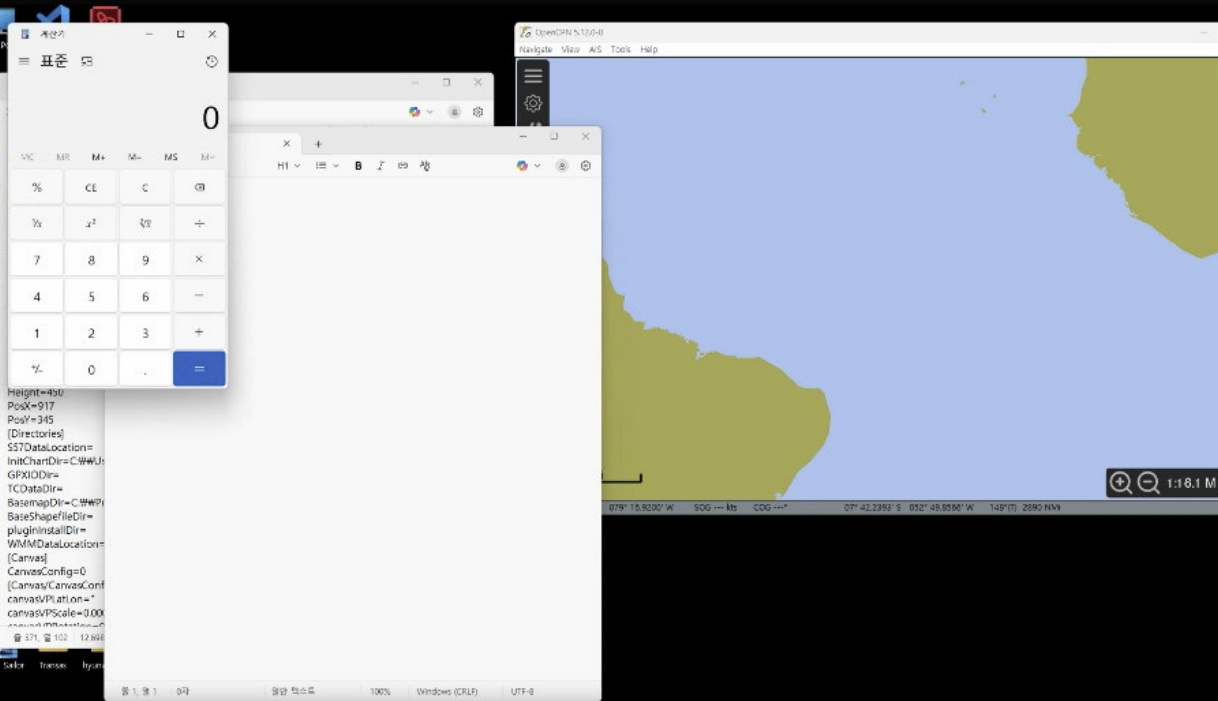Click calculator decimal point key
Viewport: 1218px width, 701px height.
pos(145,369)
